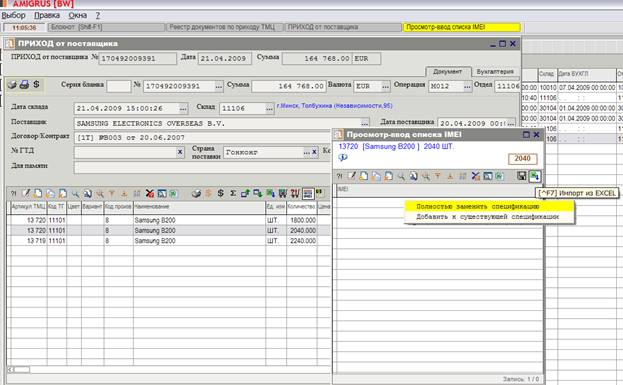
Task: Clear the Страна поставки field with X
Action: coord(314,152)
